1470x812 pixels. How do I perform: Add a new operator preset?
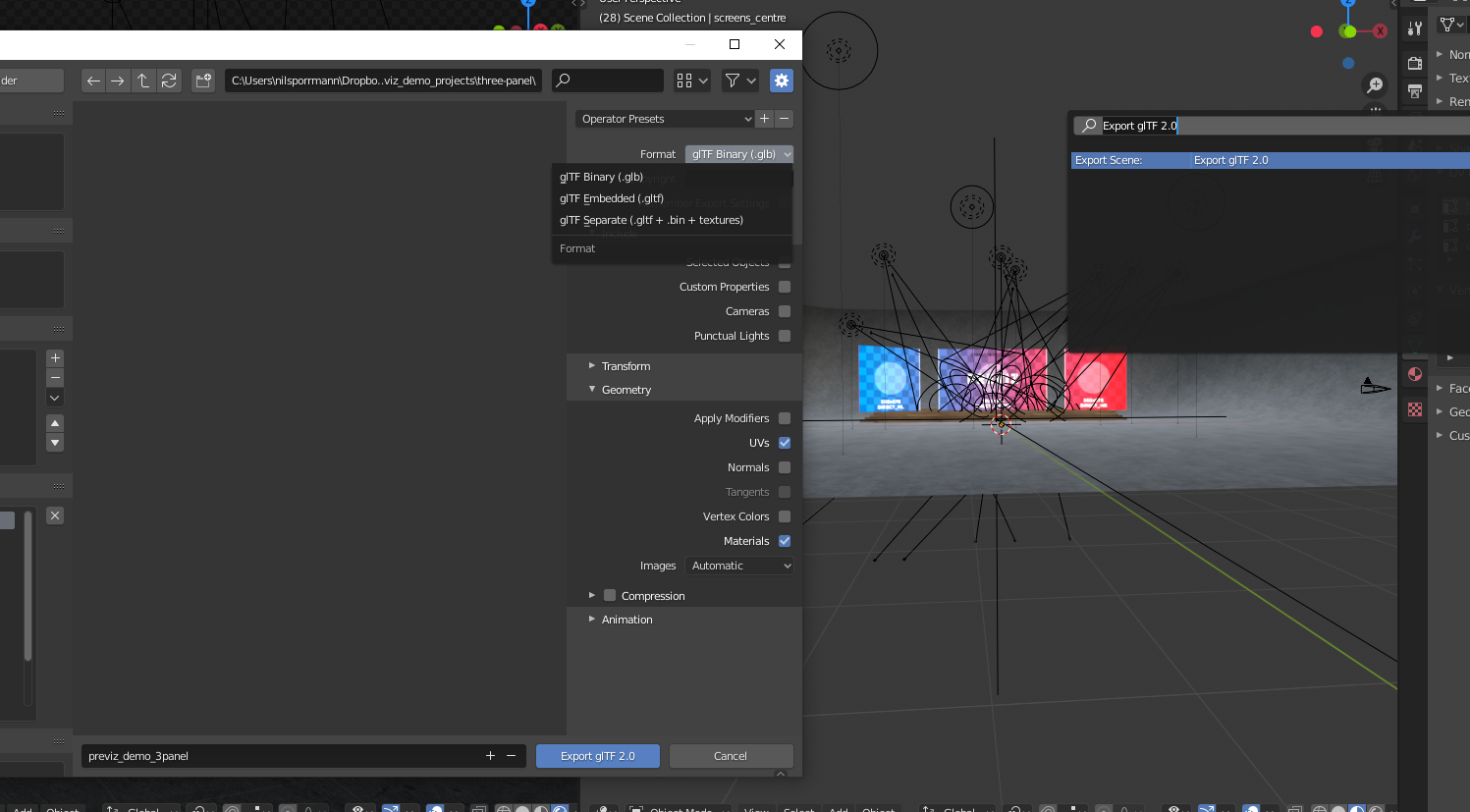coord(765,119)
